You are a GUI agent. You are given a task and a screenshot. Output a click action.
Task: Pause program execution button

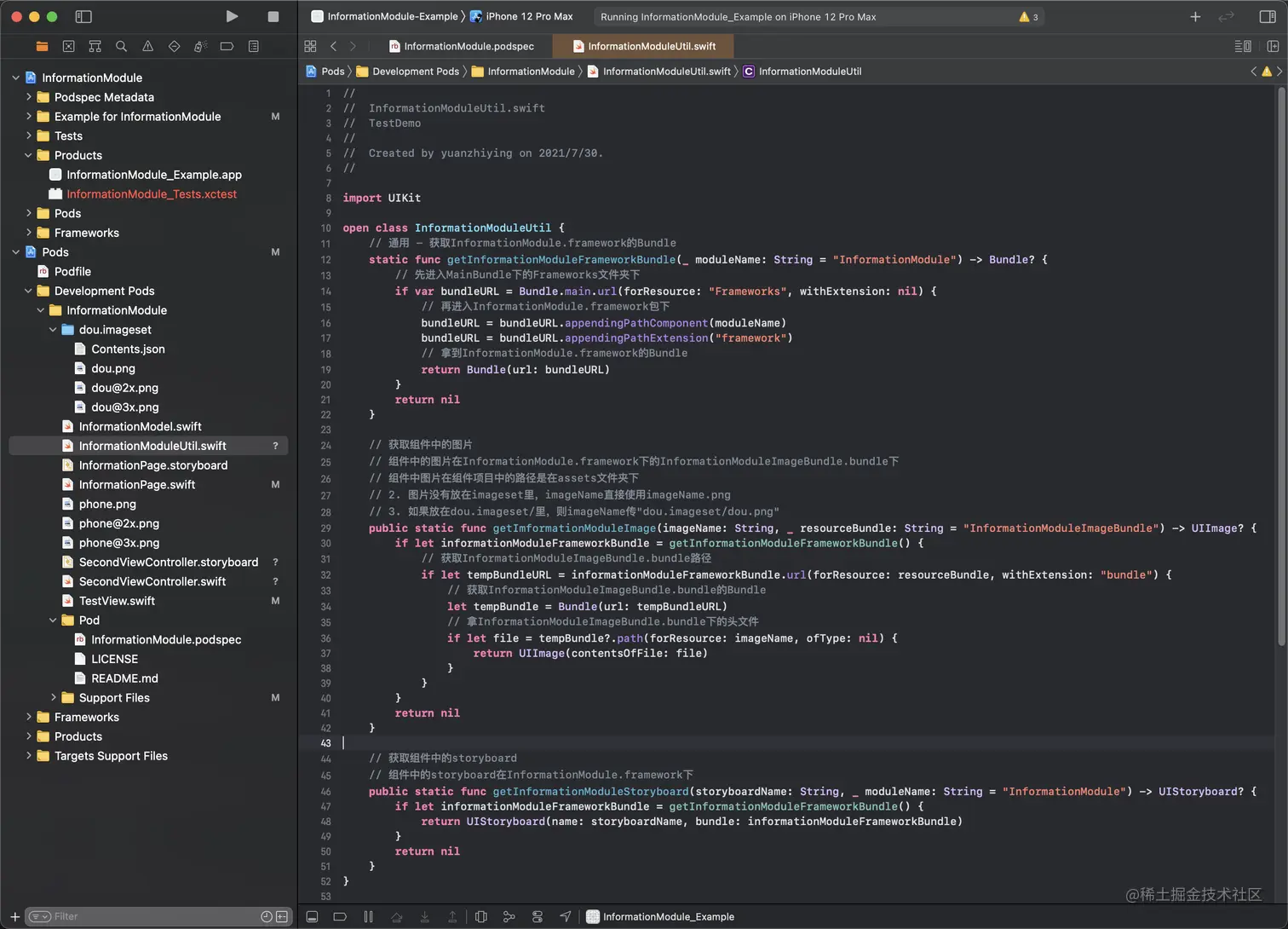pos(368,917)
